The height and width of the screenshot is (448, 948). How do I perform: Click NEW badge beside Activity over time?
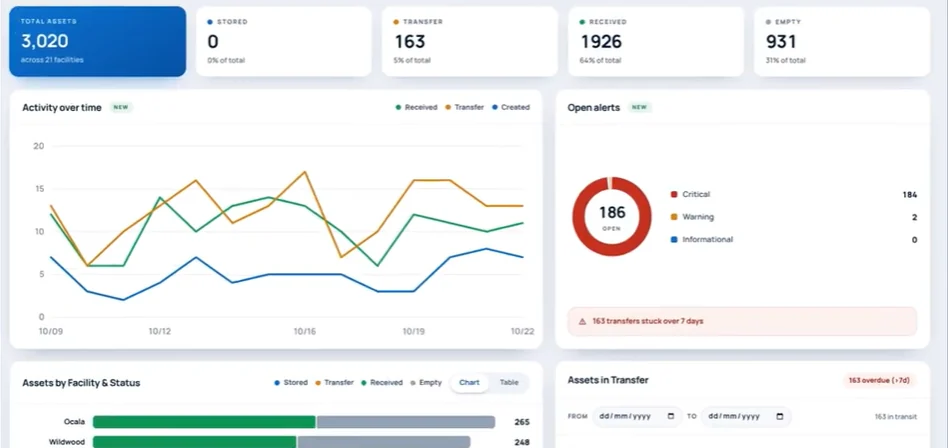click(x=121, y=108)
